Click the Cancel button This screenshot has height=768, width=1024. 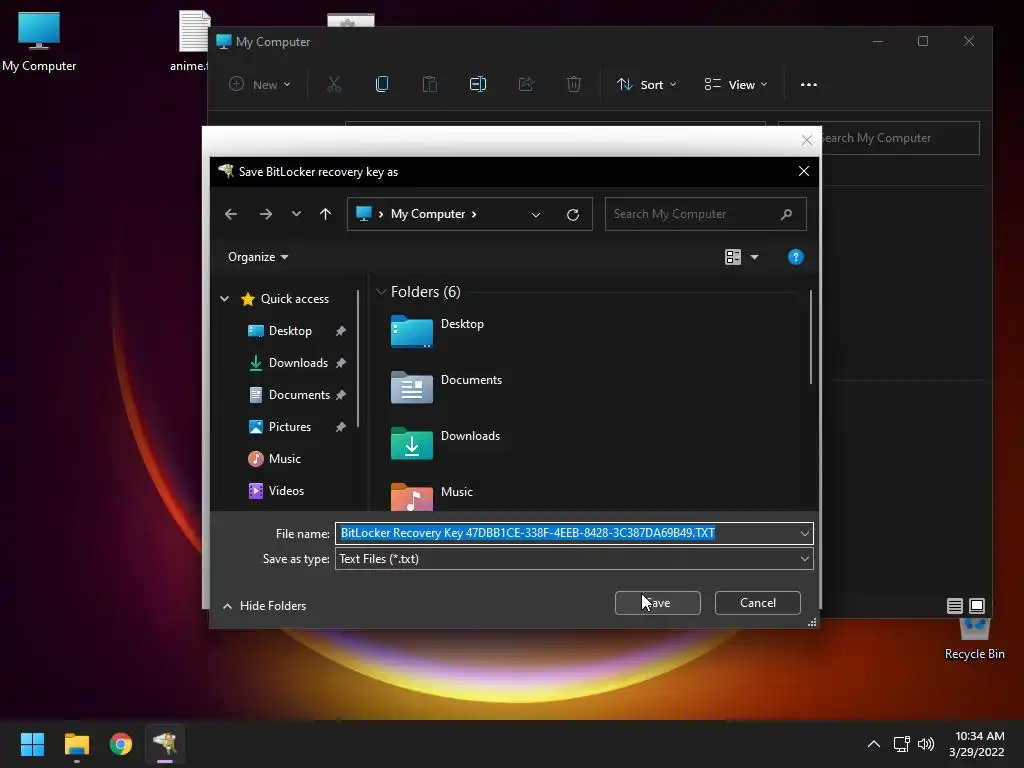click(758, 603)
